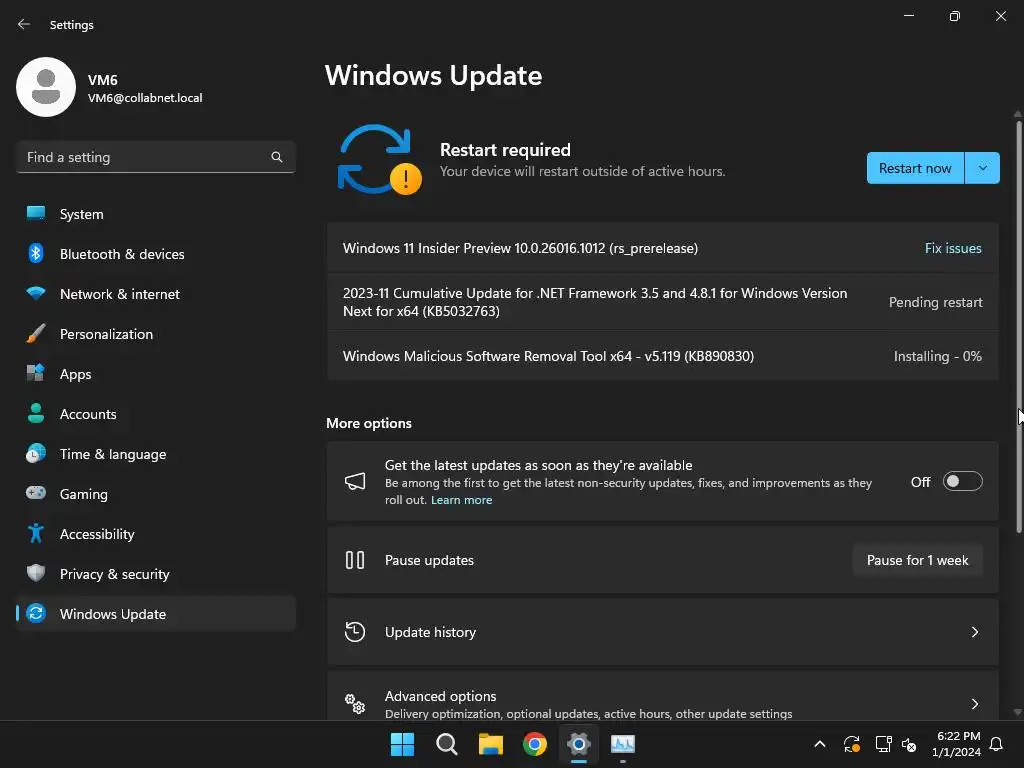Click the Apps icon in sidebar
Viewport: 1024px width, 768px height.
point(36,374)
